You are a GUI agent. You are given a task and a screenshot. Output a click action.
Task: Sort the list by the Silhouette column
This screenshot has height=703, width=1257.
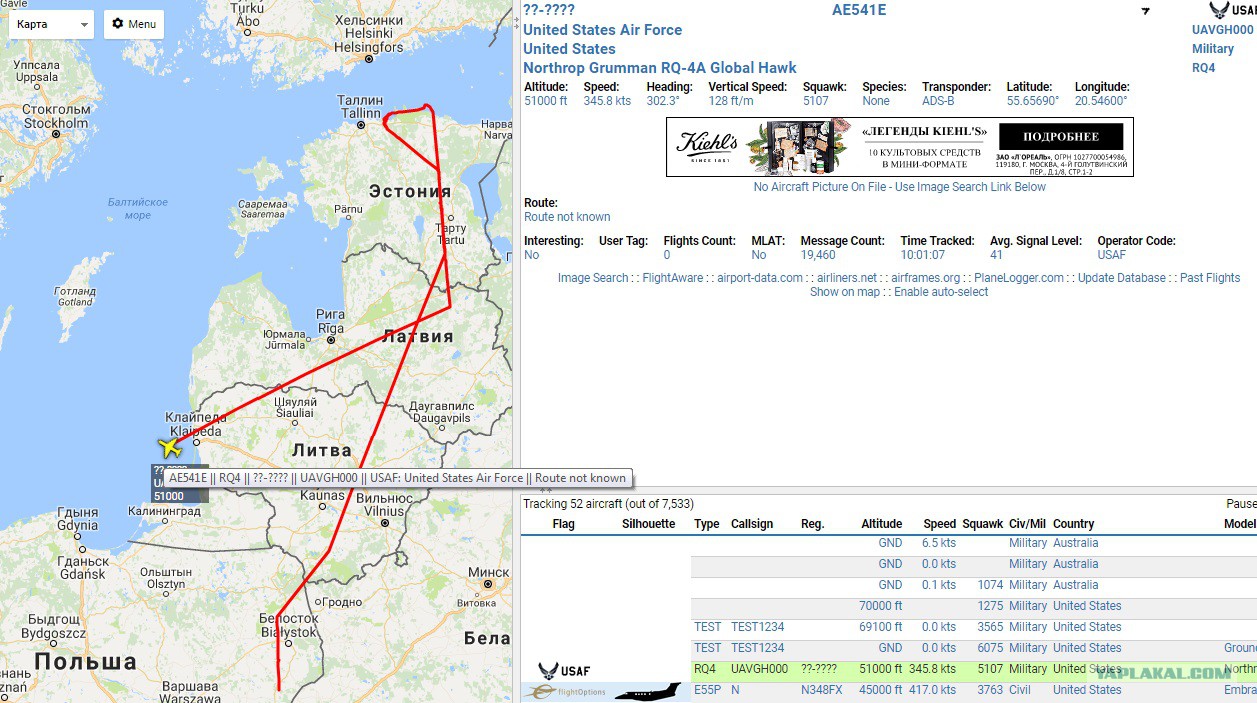[649, 524]
